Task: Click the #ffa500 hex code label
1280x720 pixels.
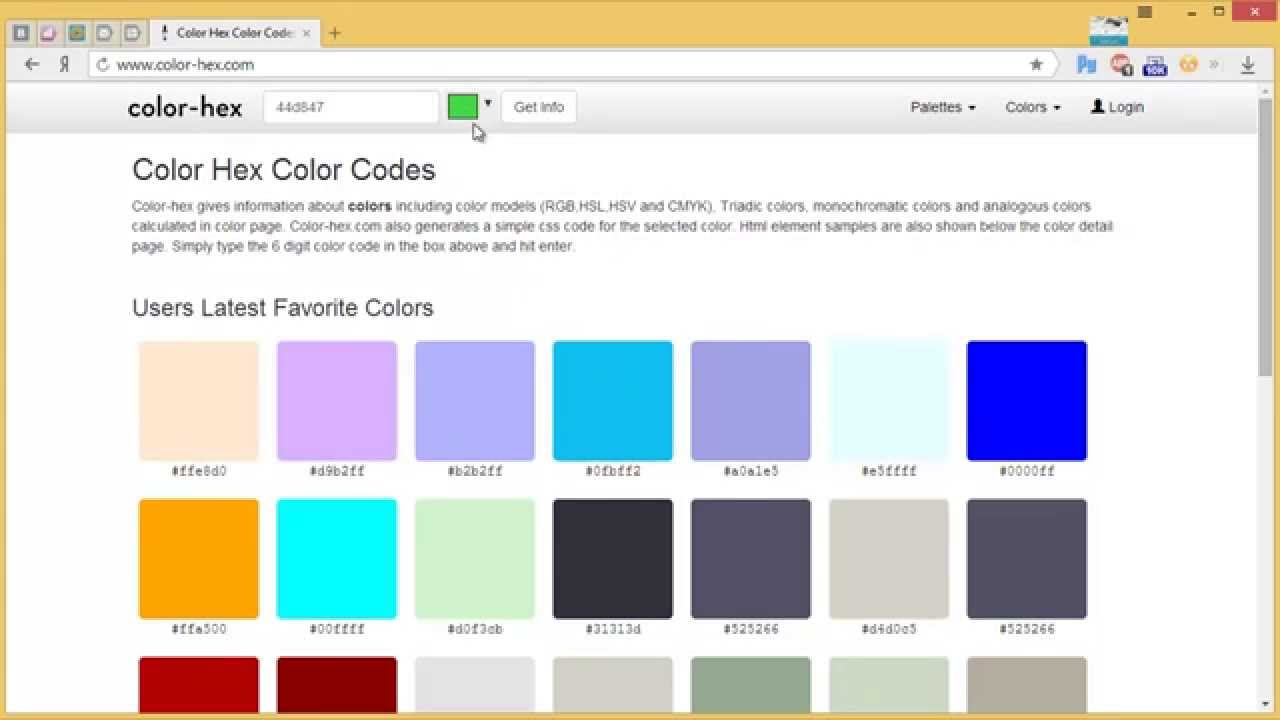Action: (199, 629)
